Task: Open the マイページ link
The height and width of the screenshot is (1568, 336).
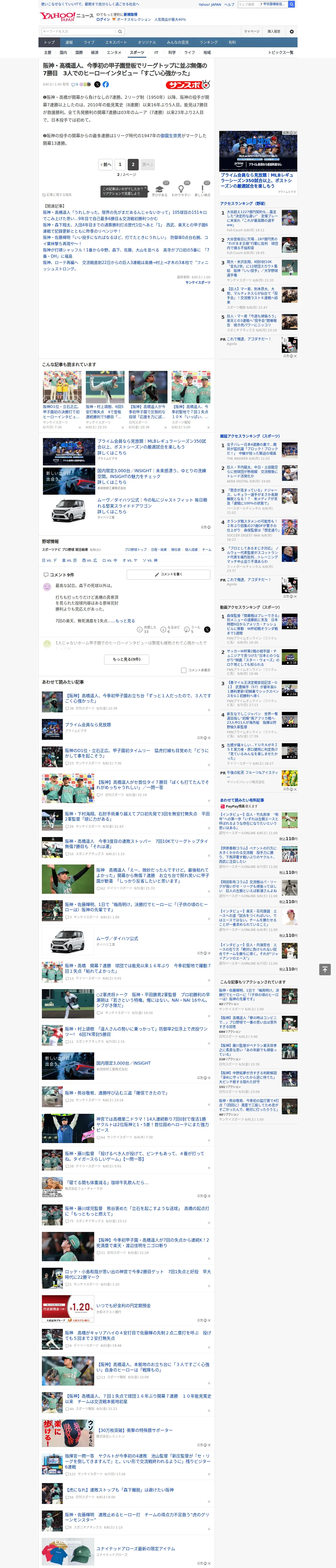Action: (x=252, y=31)
